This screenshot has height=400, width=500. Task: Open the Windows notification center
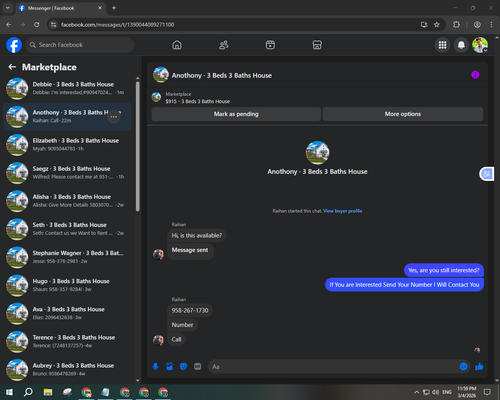tap(487, 392)
